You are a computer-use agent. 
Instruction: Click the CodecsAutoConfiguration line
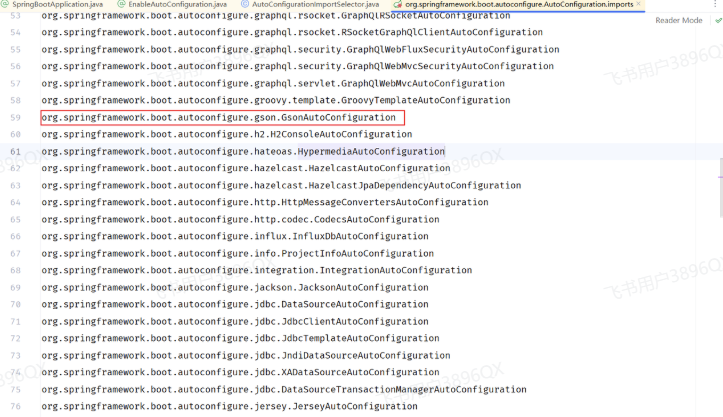point(240,220)
